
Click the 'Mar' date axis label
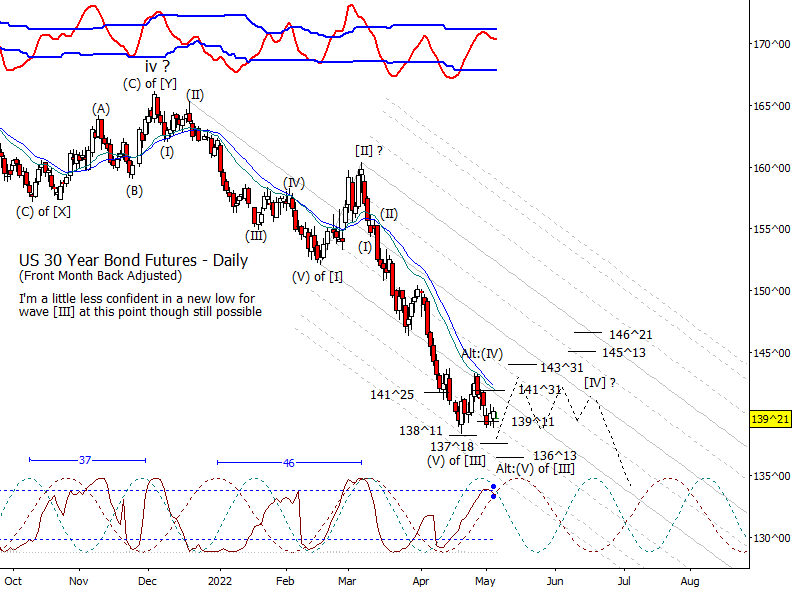coord(347,581)
